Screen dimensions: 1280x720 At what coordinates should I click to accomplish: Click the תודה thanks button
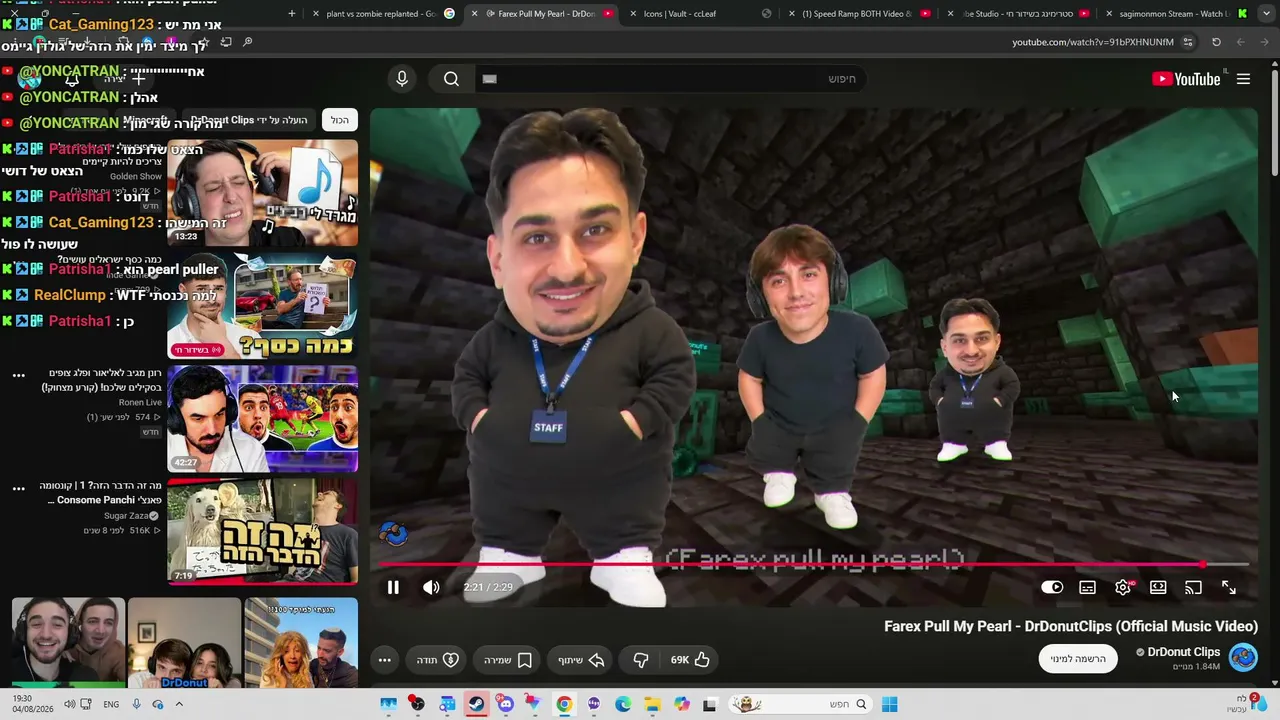pos(437,660)
